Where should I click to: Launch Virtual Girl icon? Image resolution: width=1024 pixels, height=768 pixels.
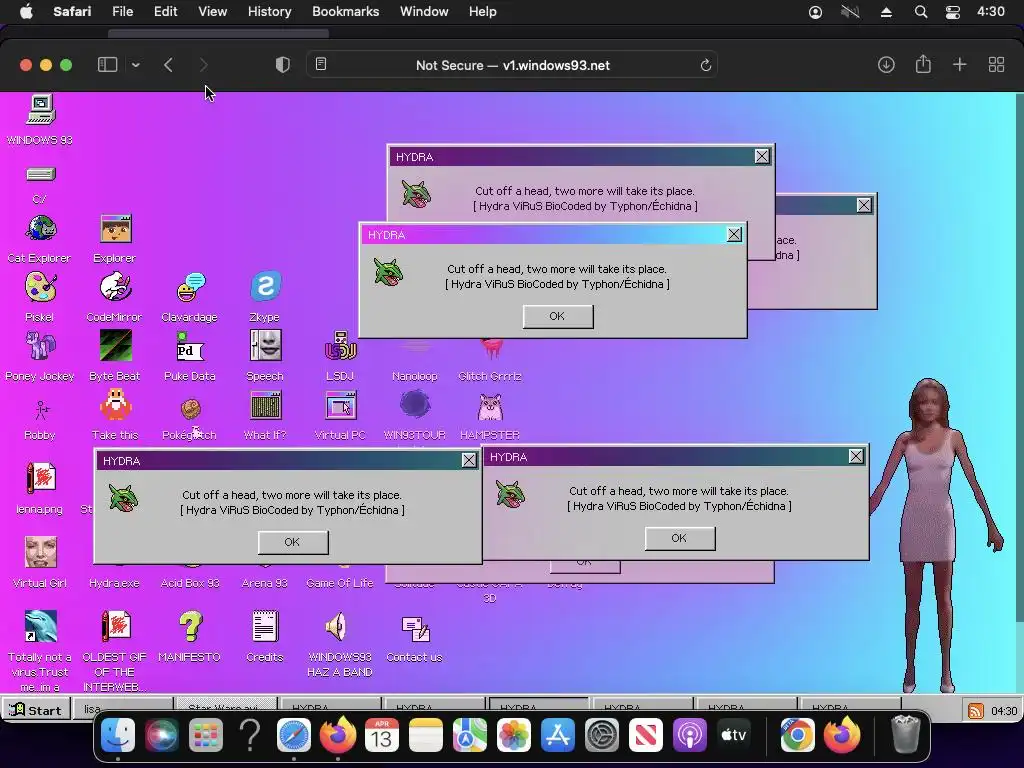pyautogui.click(x=40, y=552)
